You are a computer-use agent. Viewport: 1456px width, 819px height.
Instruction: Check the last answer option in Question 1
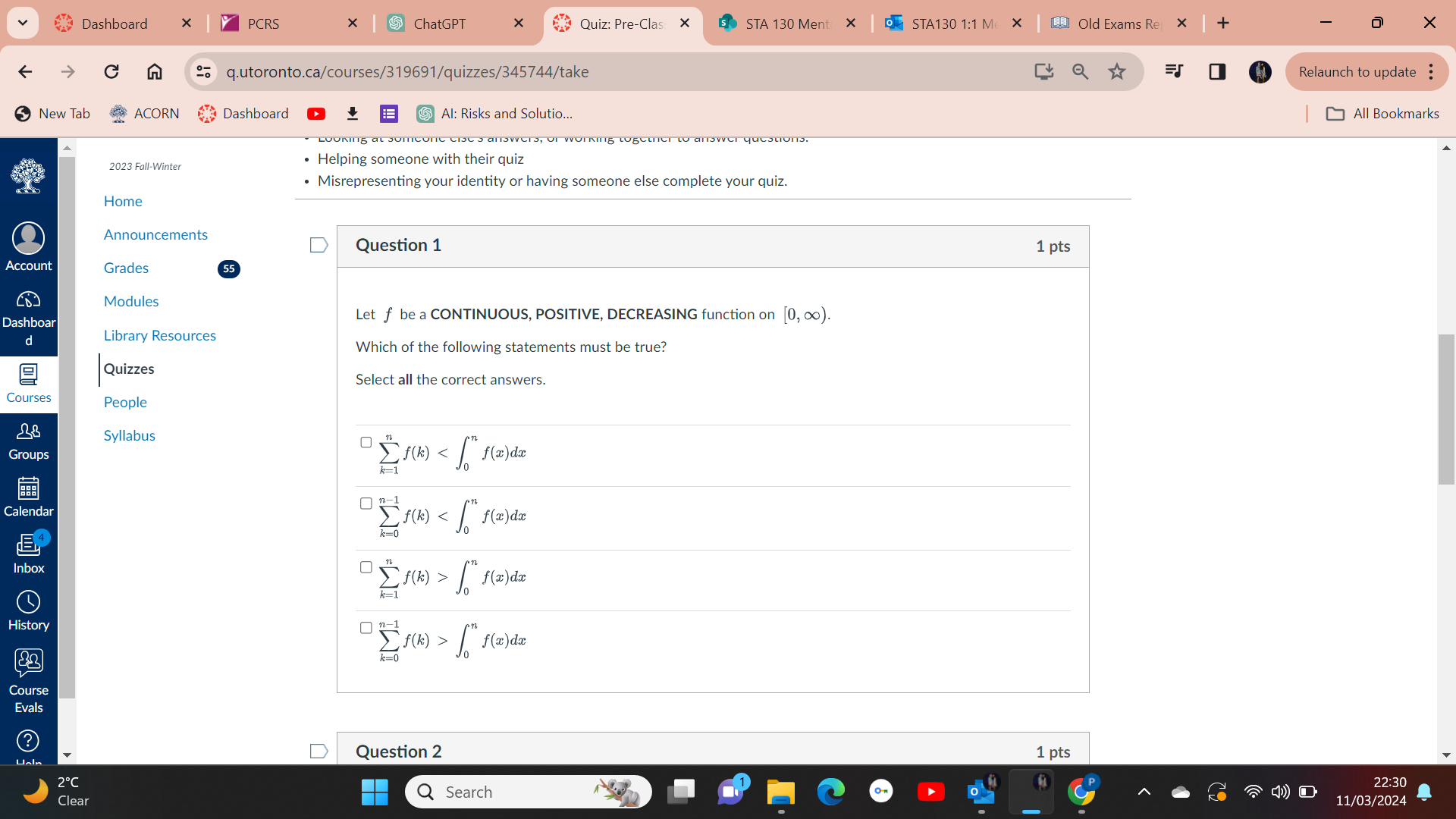point(366,627)
